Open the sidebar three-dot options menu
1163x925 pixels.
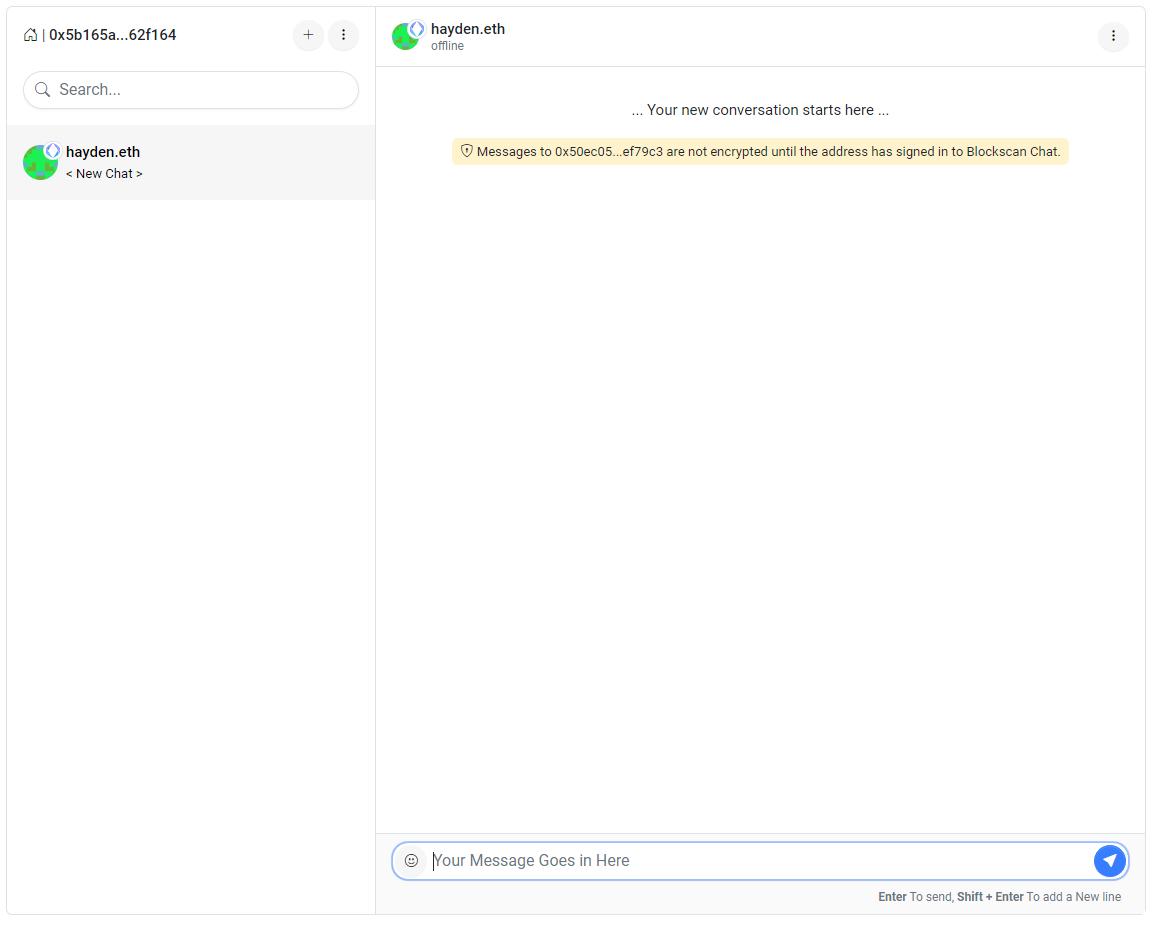[x=343, y=35]
